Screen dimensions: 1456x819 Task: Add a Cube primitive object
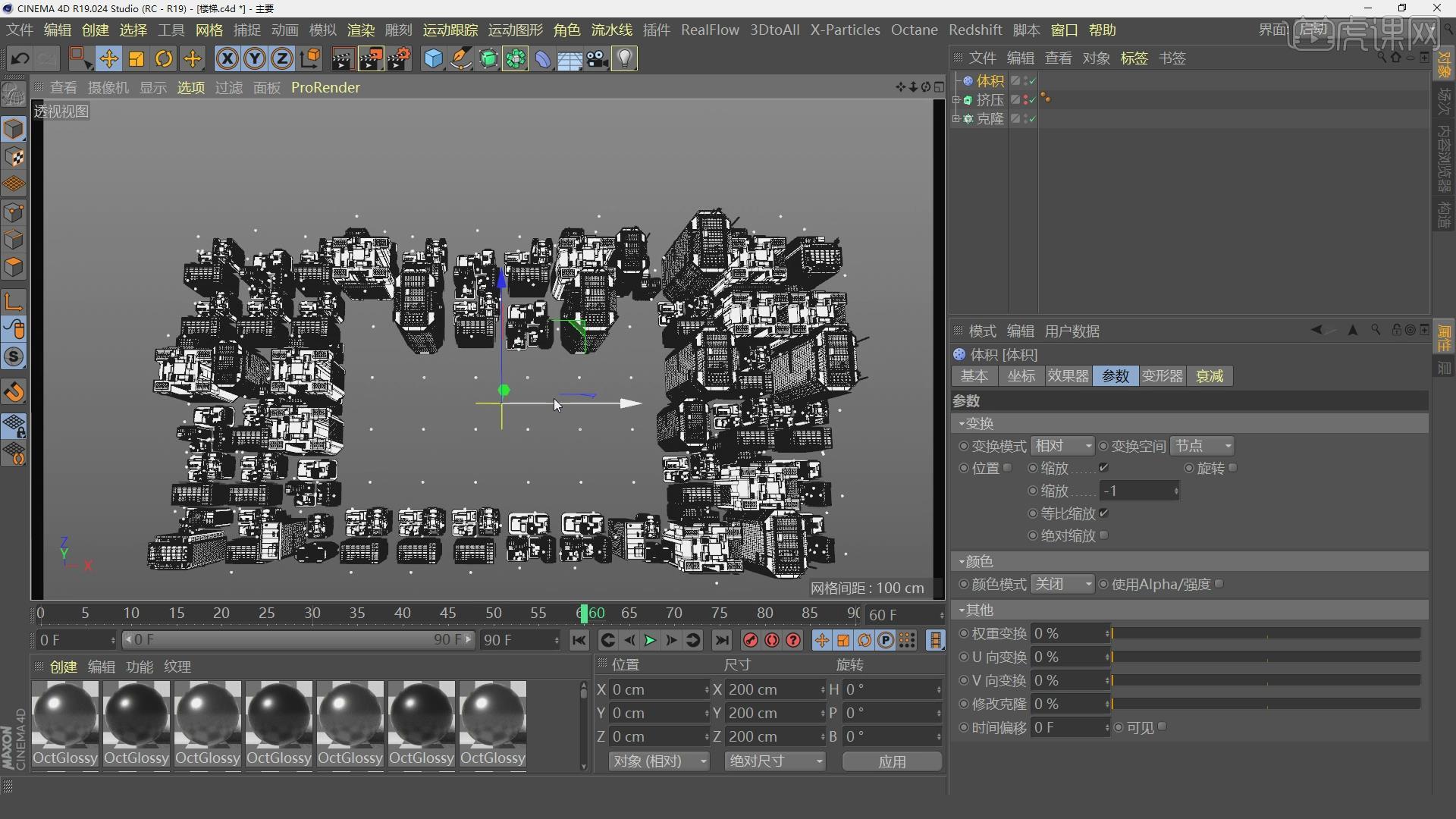[x=433, y=58]
